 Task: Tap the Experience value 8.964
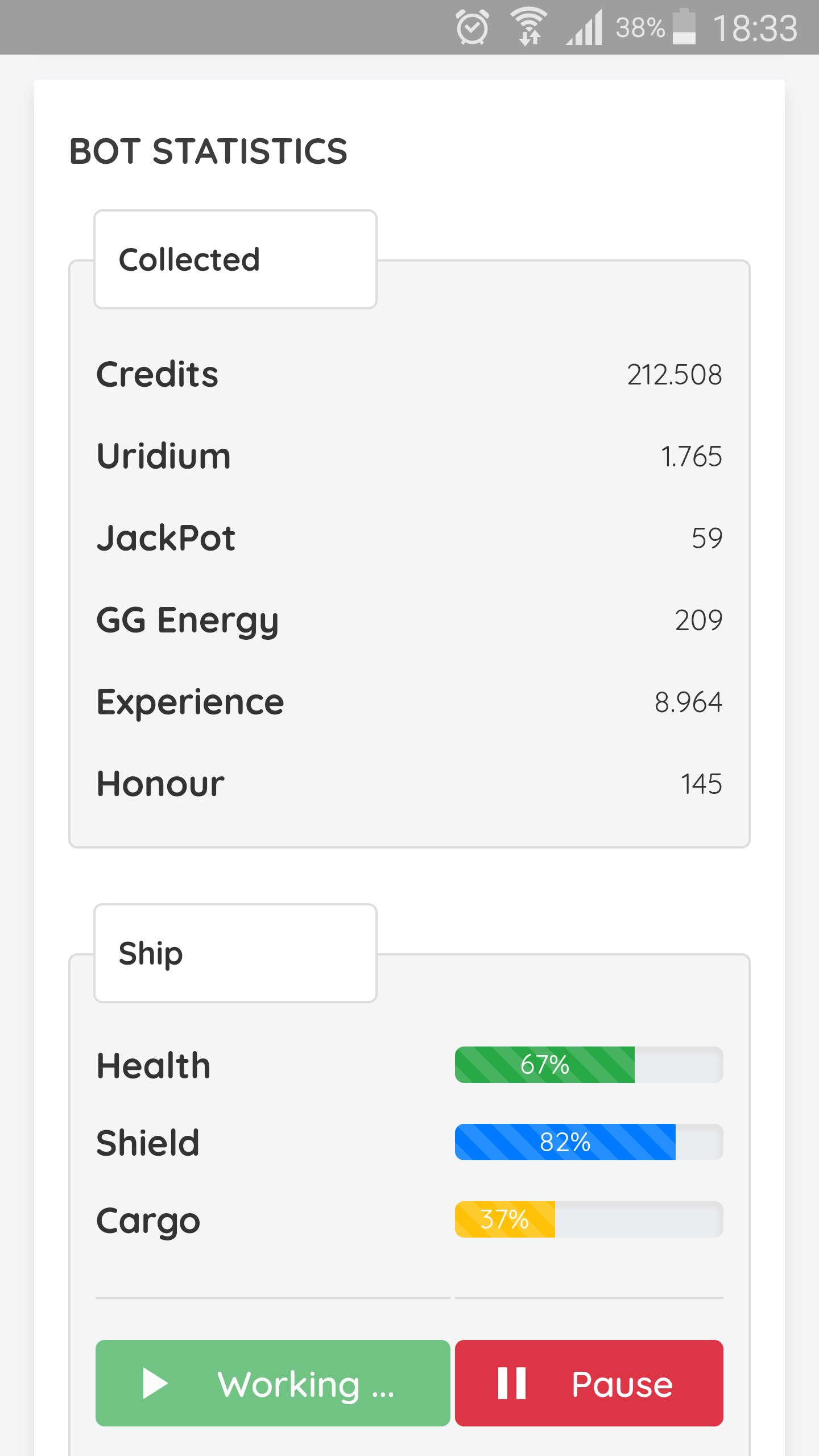pyautogui.click(x=688, y=702)
